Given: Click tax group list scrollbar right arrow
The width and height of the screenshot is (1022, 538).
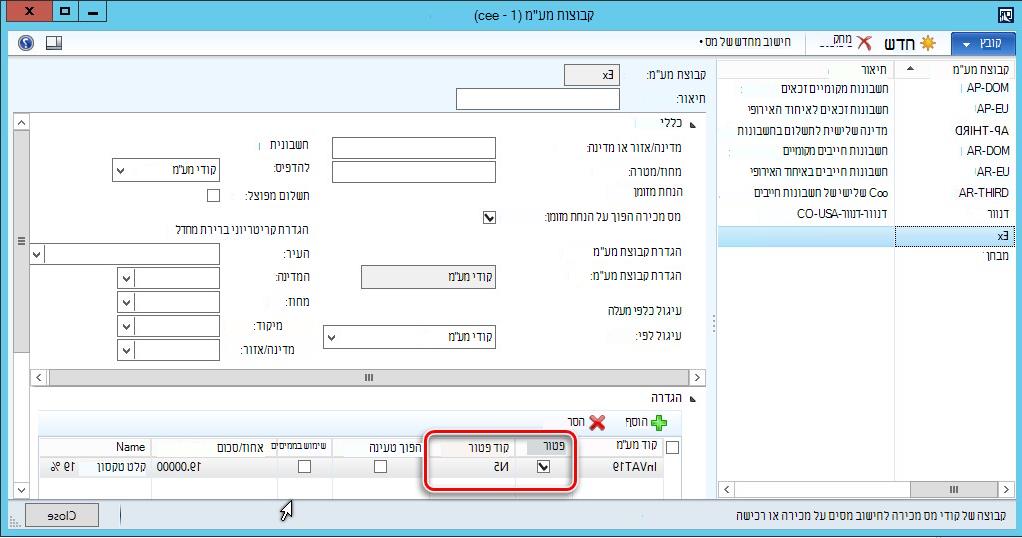Looking at the screenshot, I should 1006,489.
